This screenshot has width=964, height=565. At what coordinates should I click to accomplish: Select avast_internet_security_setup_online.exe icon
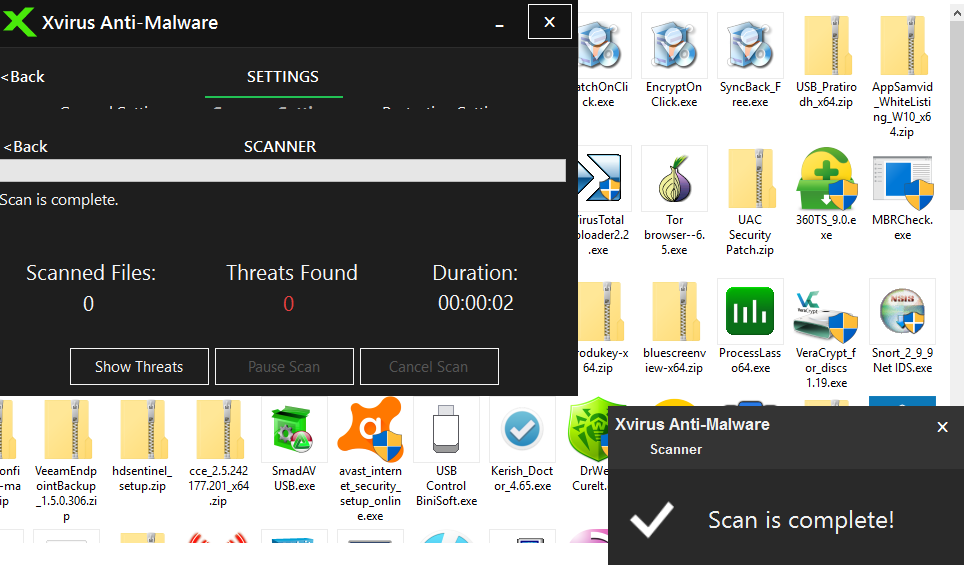pos(370,429)
